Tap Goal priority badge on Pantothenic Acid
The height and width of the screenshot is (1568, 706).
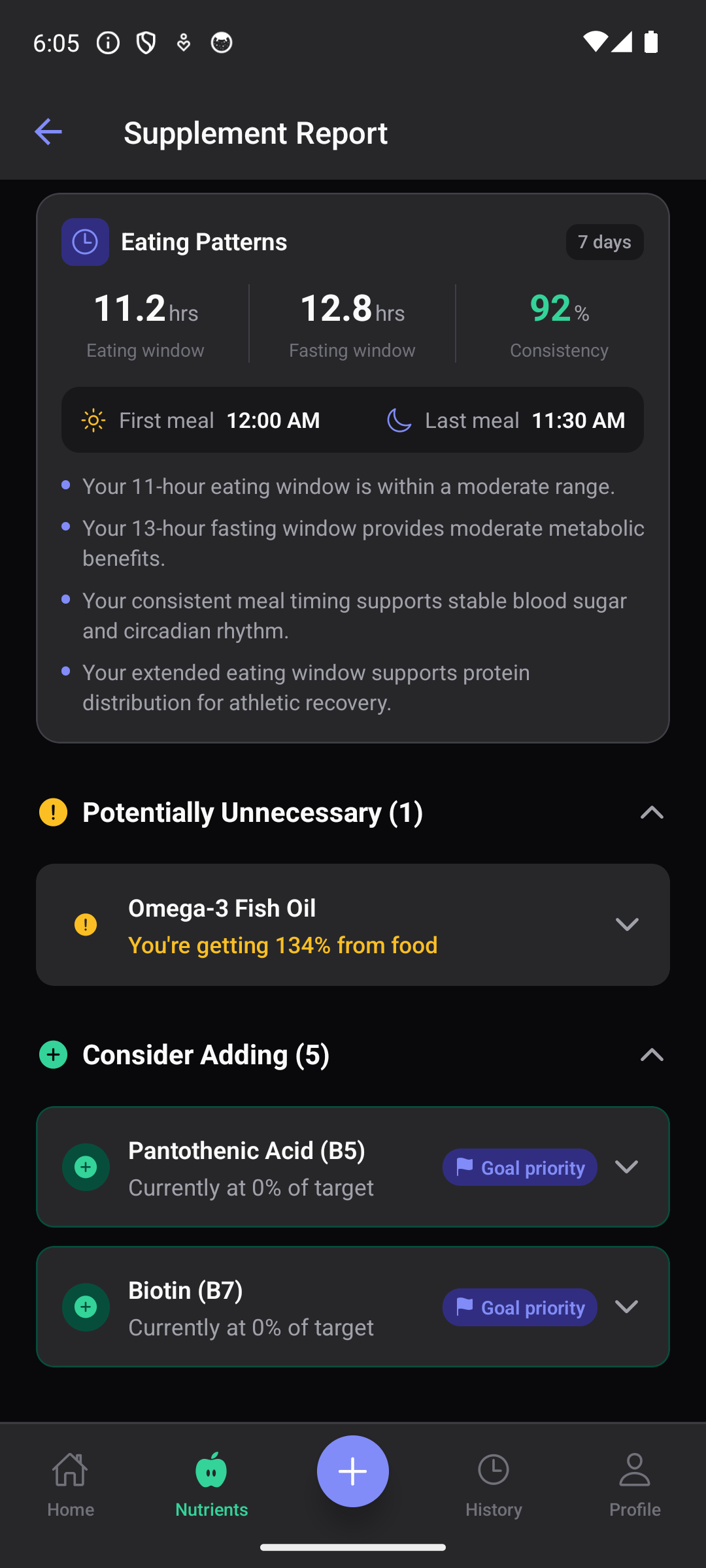click(x=520, y=1168)
